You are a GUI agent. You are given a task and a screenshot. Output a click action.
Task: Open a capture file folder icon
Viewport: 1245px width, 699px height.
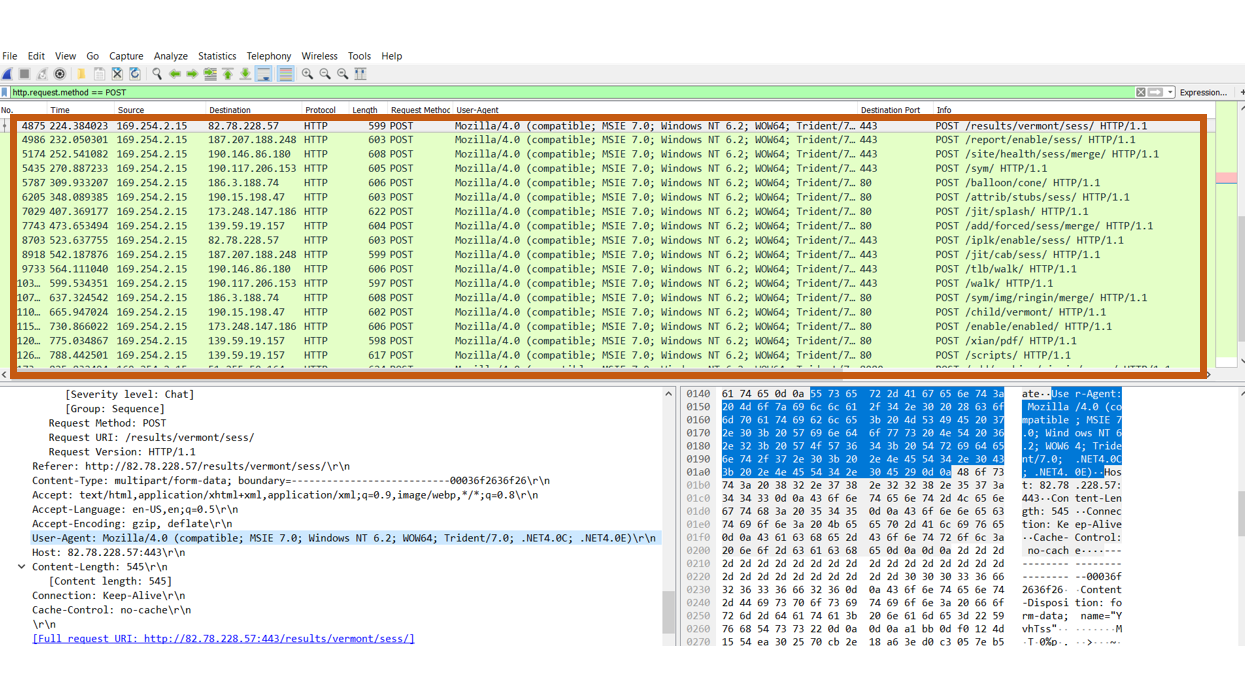pos(81,74)
